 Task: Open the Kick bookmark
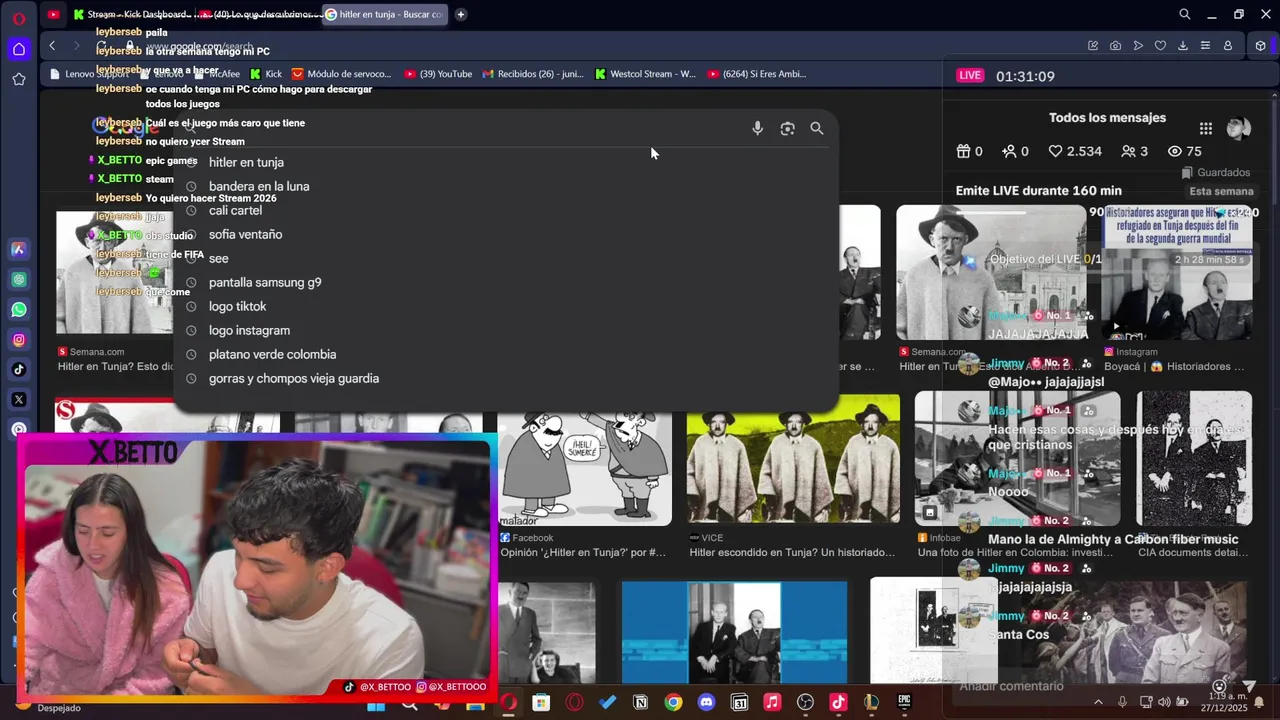(x=266, y=74)
